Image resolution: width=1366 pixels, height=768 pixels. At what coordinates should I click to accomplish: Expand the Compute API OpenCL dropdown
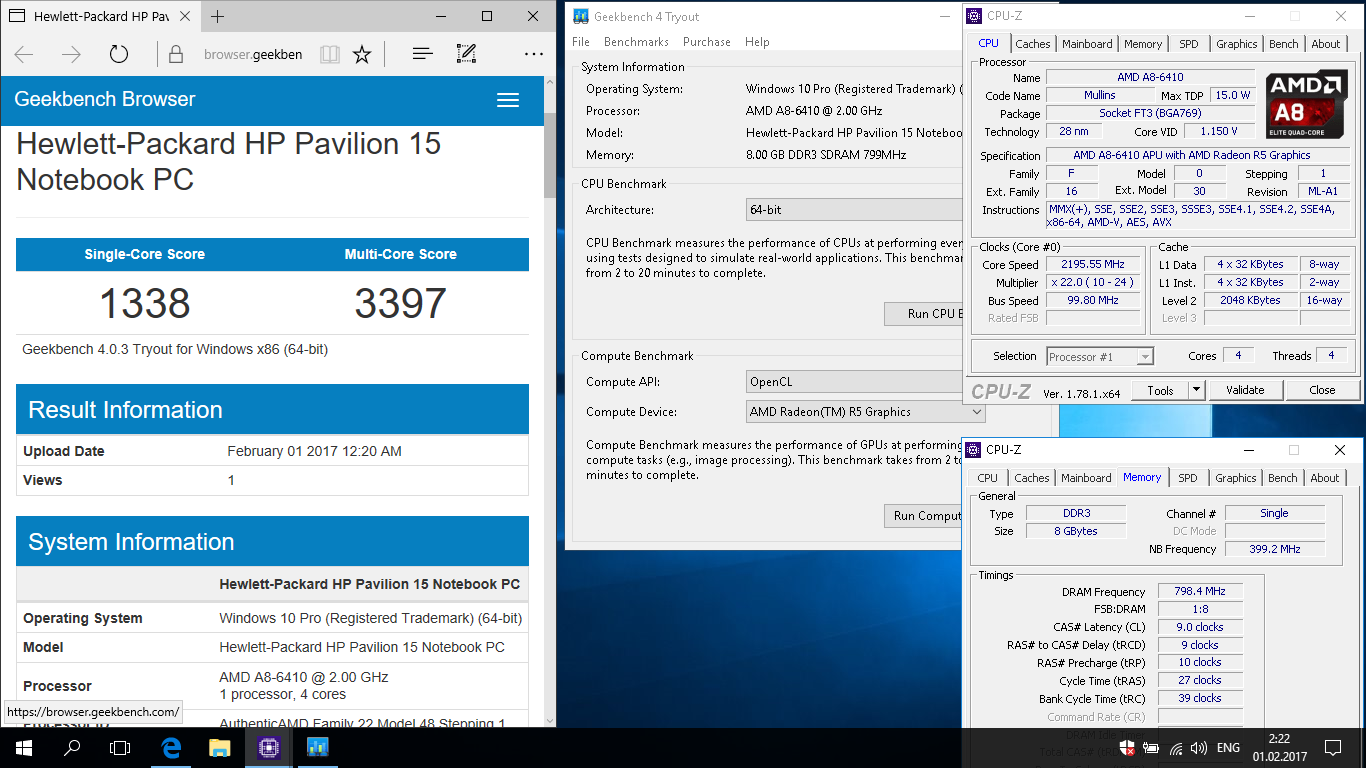pyautogui.click(x=855, y=382)
